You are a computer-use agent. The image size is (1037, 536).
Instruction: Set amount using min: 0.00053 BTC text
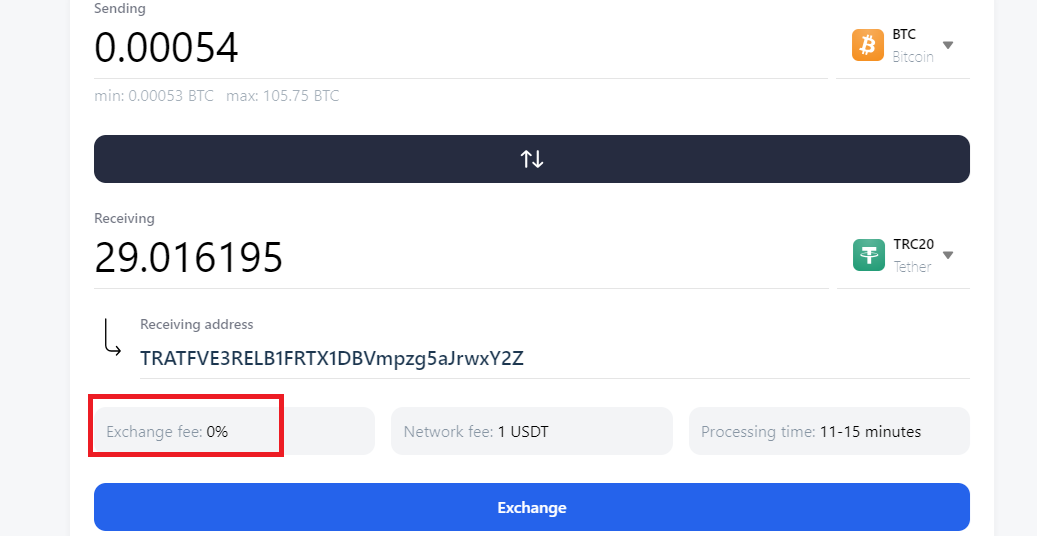[x=154, y=96]
